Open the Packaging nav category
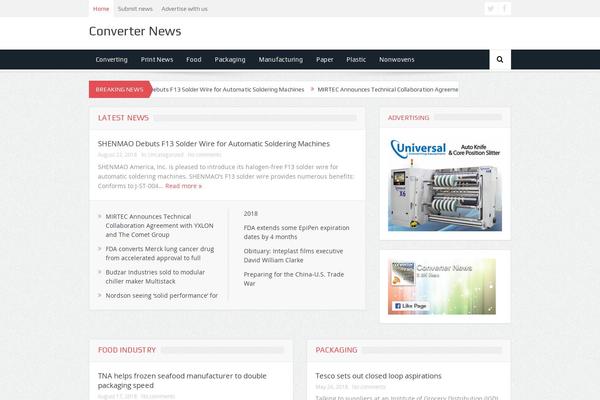This screenshot has height=400, width=600. click(230, 60)
